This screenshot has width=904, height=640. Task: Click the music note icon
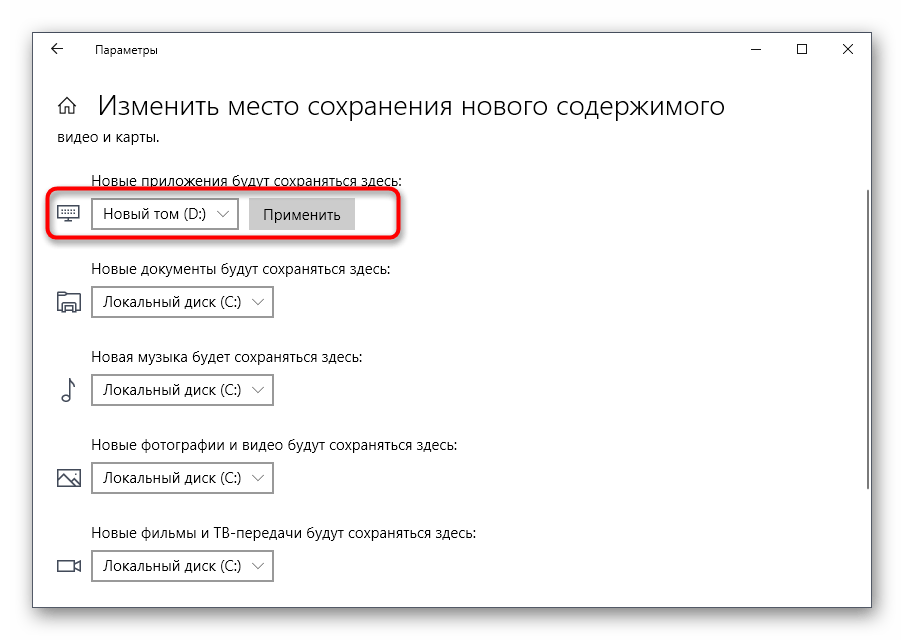[x=68, y=390]
